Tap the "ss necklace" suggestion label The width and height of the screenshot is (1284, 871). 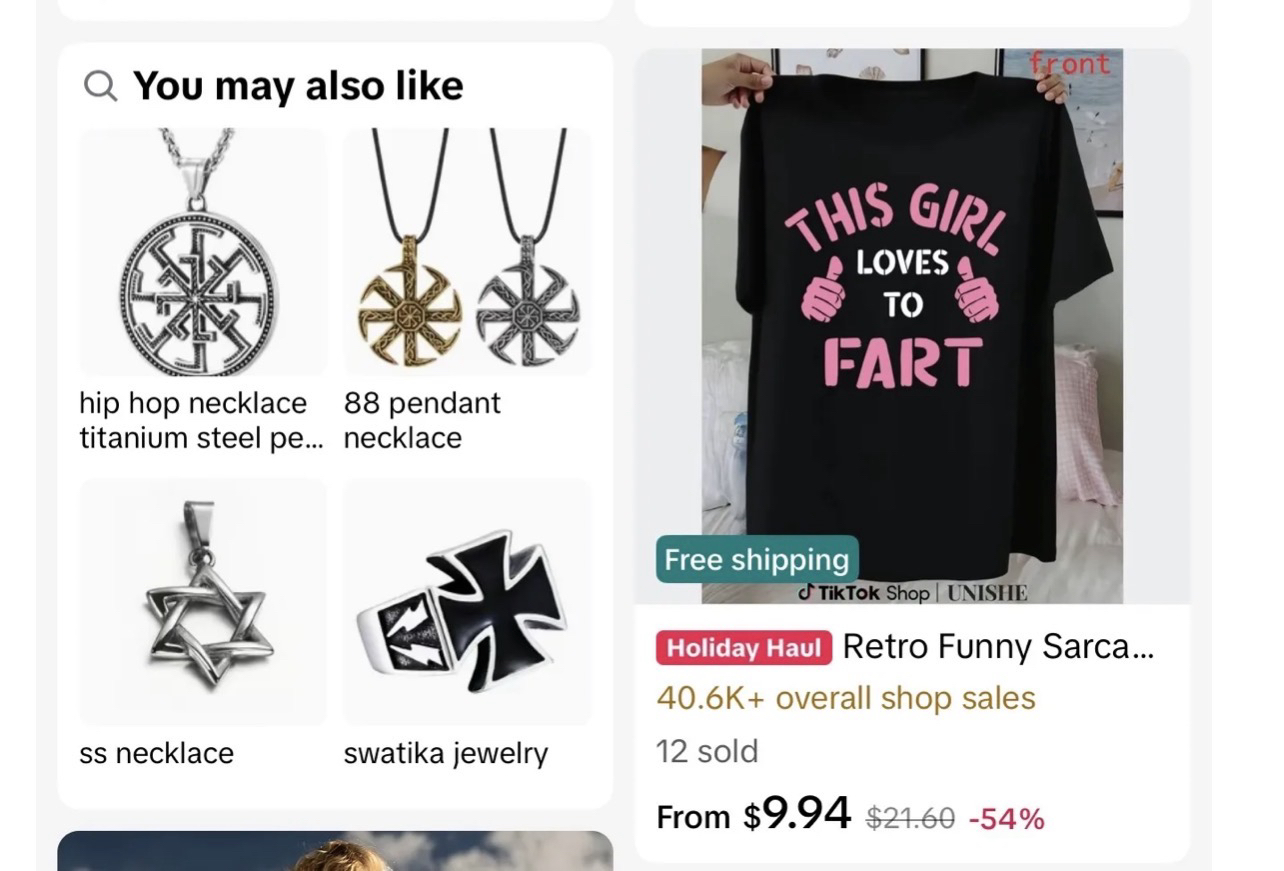(156, 753)
